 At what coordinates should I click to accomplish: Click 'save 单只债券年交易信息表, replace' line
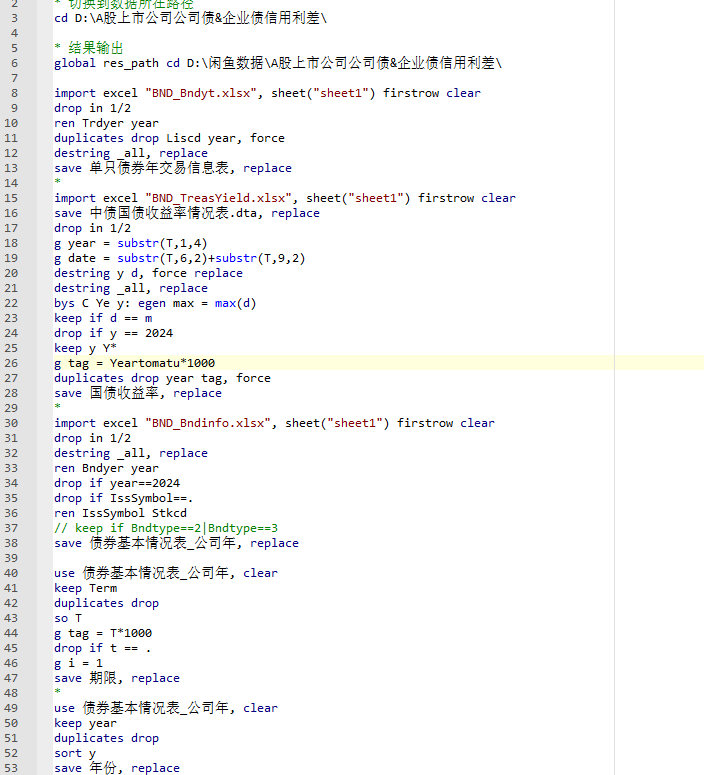pos(173,168)
